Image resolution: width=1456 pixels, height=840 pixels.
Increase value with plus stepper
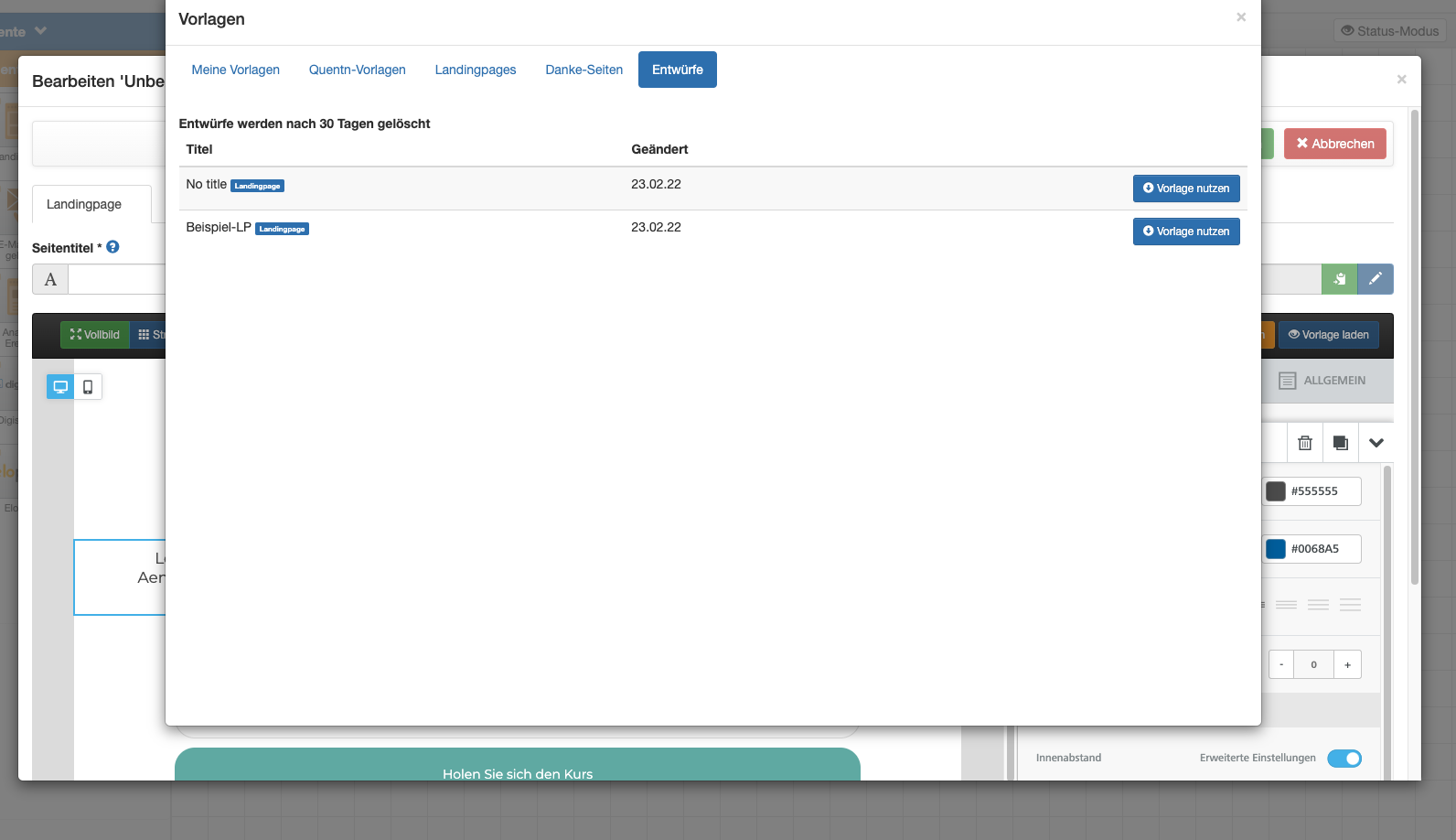pyautogui.click(x=1347, y=664)
